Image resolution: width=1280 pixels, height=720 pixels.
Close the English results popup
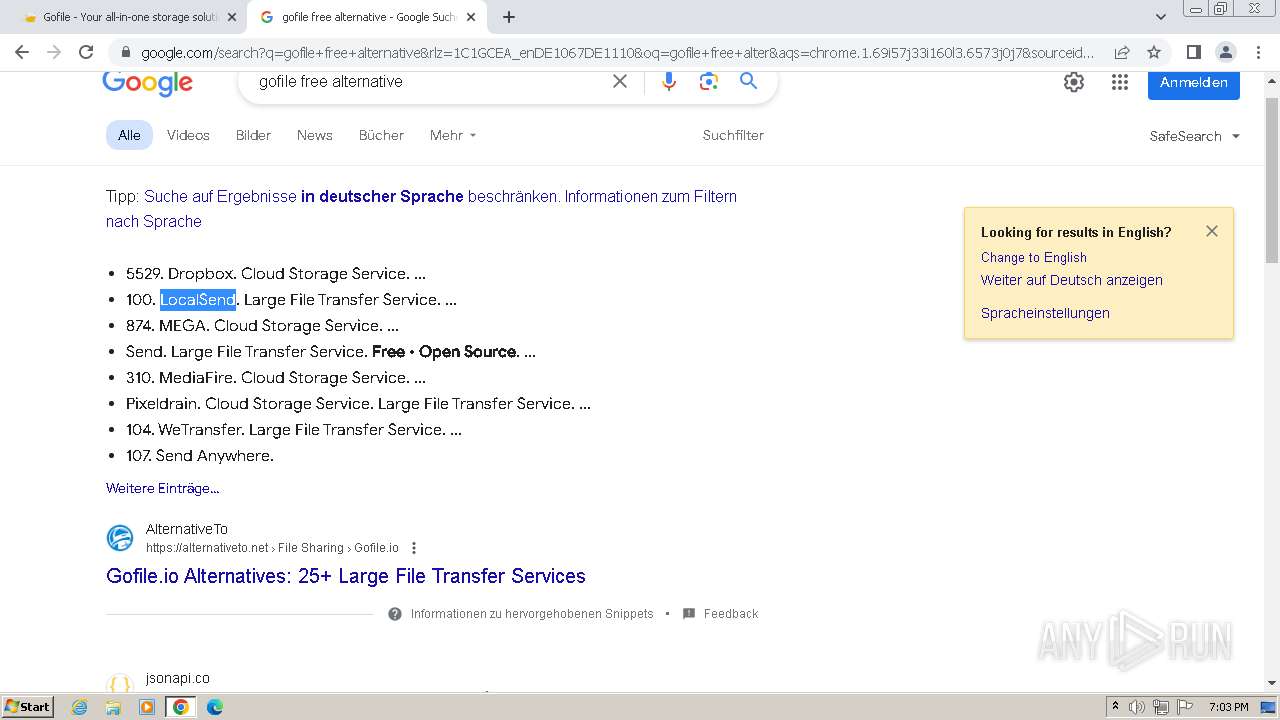pyautogui.click(x=1212, y=231)
